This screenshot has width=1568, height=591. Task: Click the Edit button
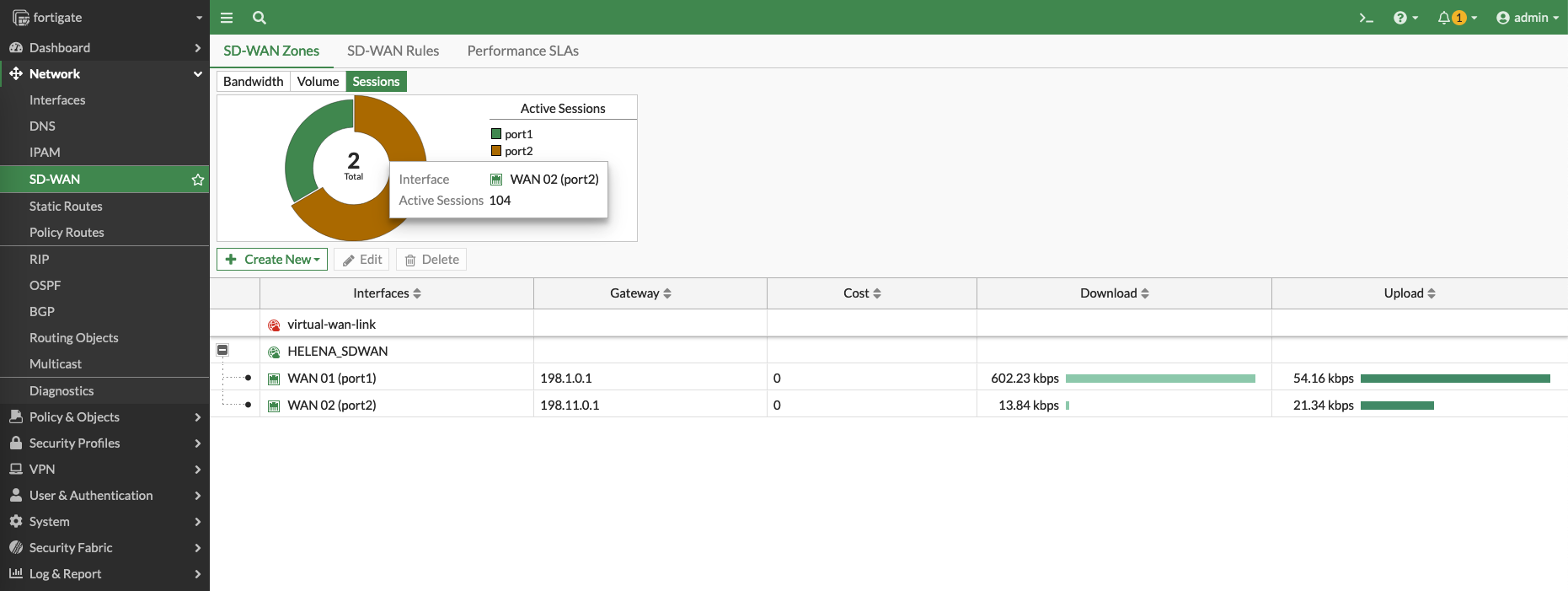tap(362, 260)
